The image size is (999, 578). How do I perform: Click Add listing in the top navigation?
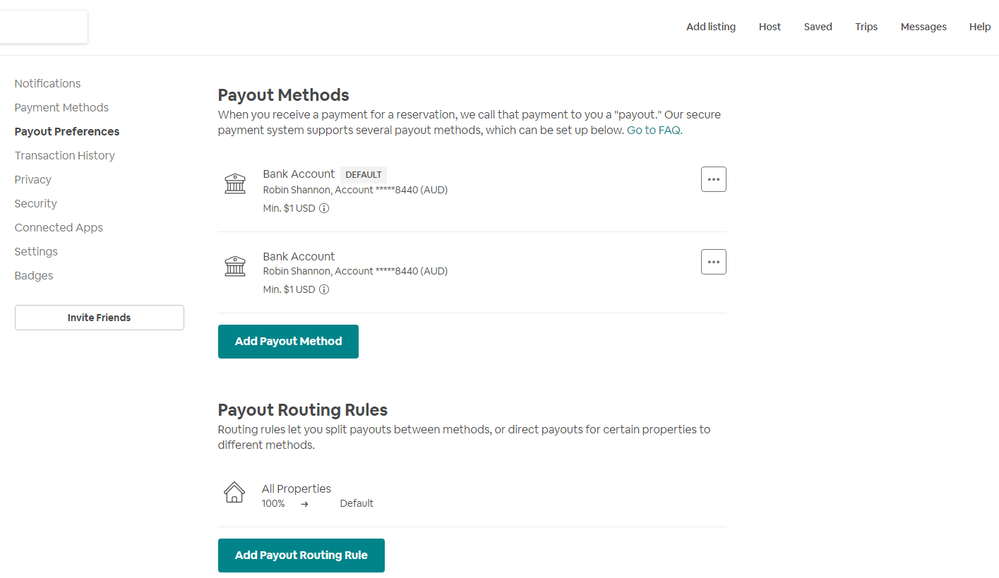(710, 27)
